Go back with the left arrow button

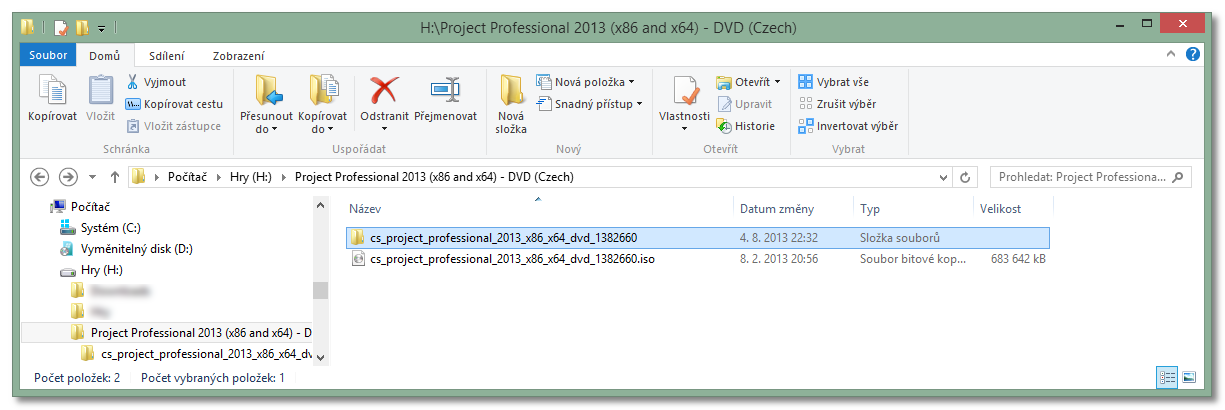click(40, 177)
